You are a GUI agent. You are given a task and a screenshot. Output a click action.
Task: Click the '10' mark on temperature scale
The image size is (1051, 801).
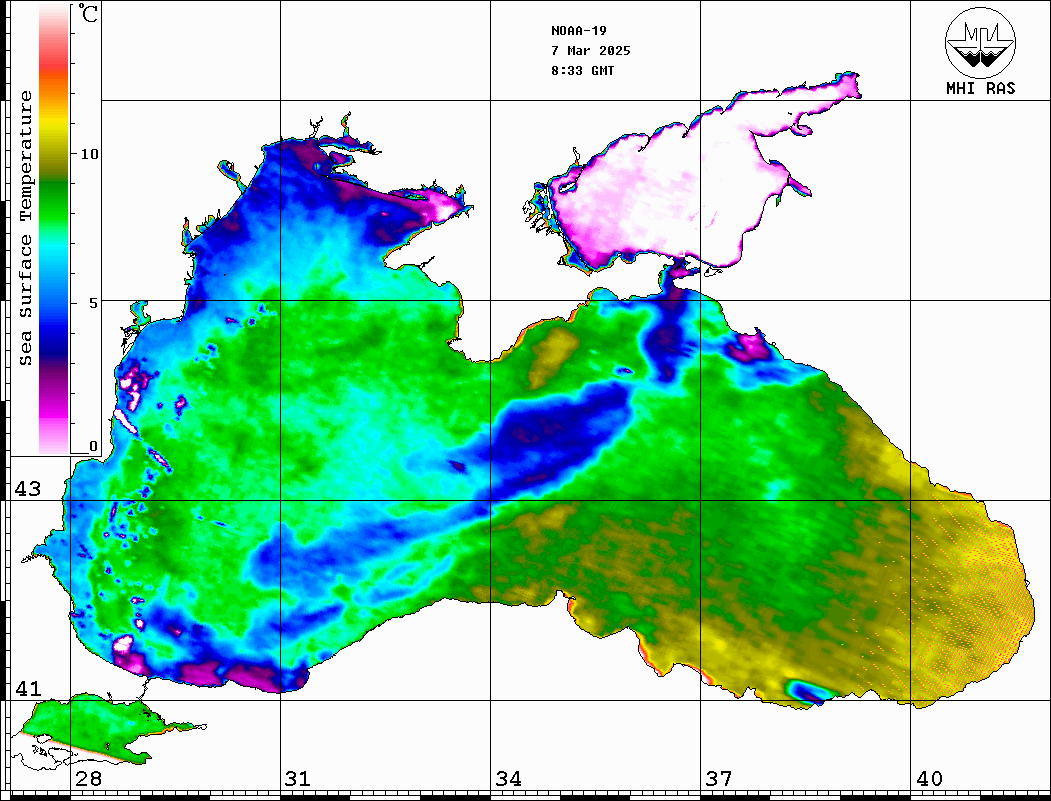tap(89, 154)
